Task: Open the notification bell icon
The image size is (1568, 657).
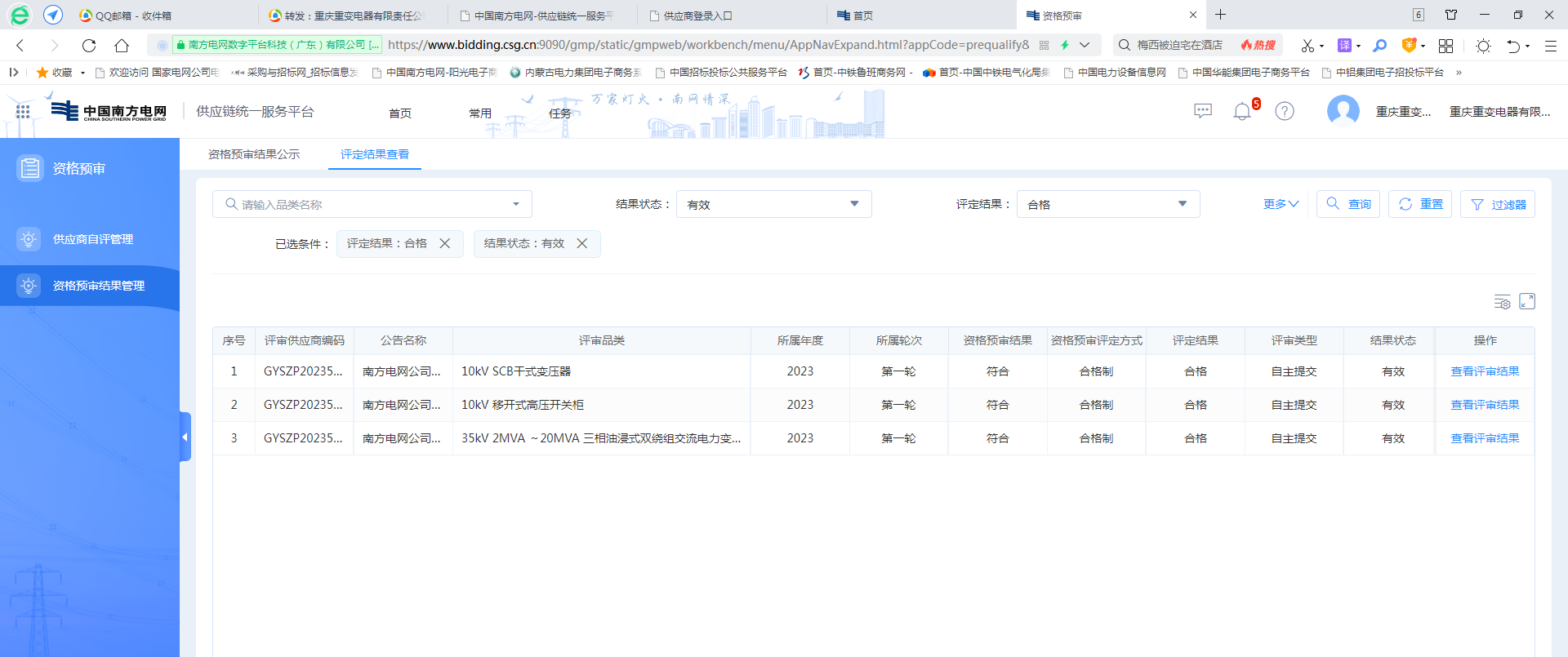Action: pos(1242,112)
